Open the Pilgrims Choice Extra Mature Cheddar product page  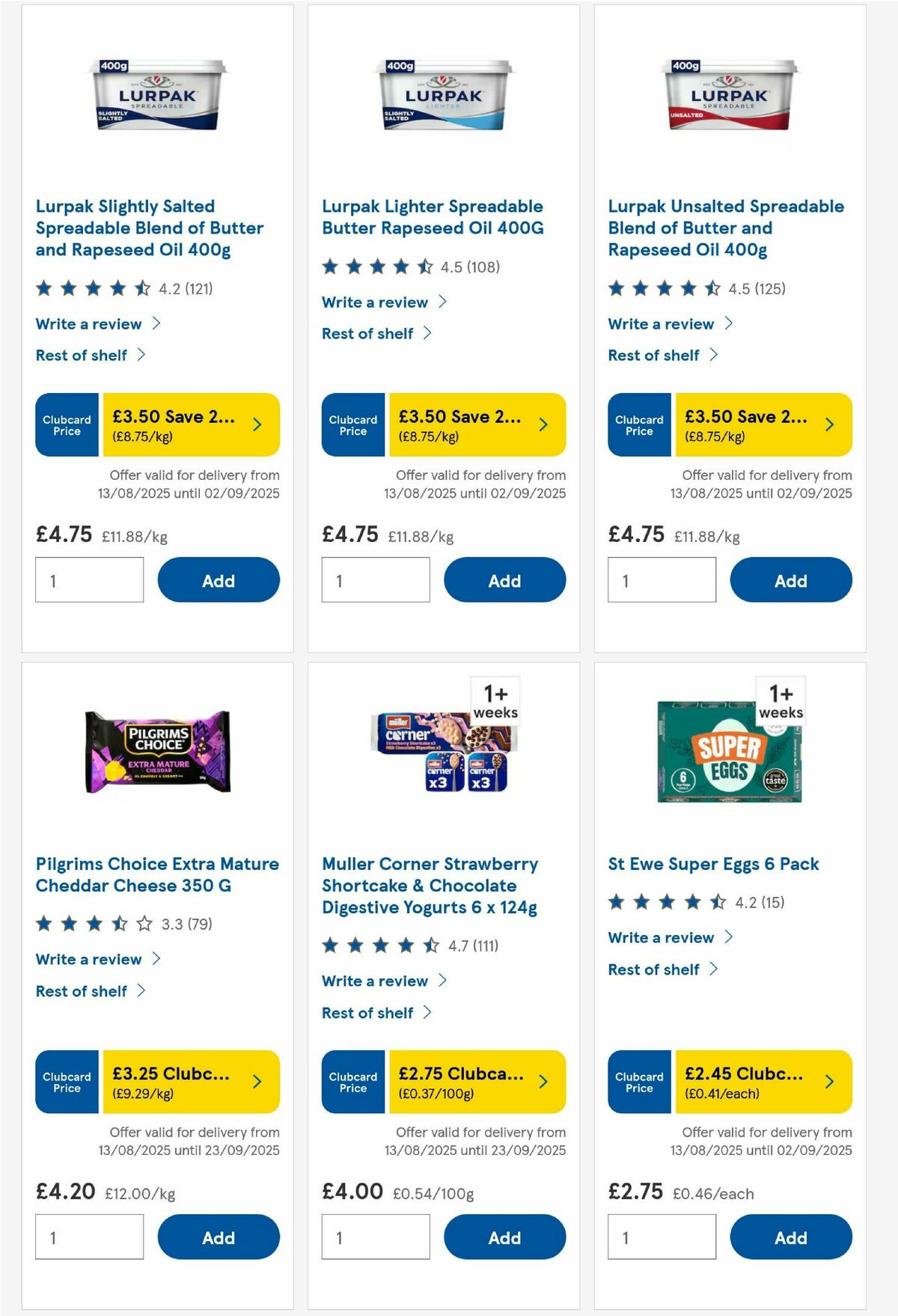pos(157,874)
